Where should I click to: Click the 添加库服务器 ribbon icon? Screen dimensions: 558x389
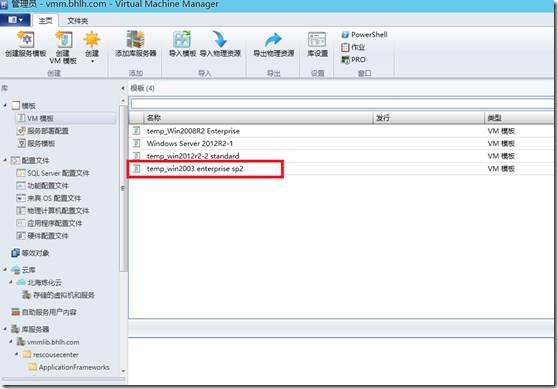(136, 40)
